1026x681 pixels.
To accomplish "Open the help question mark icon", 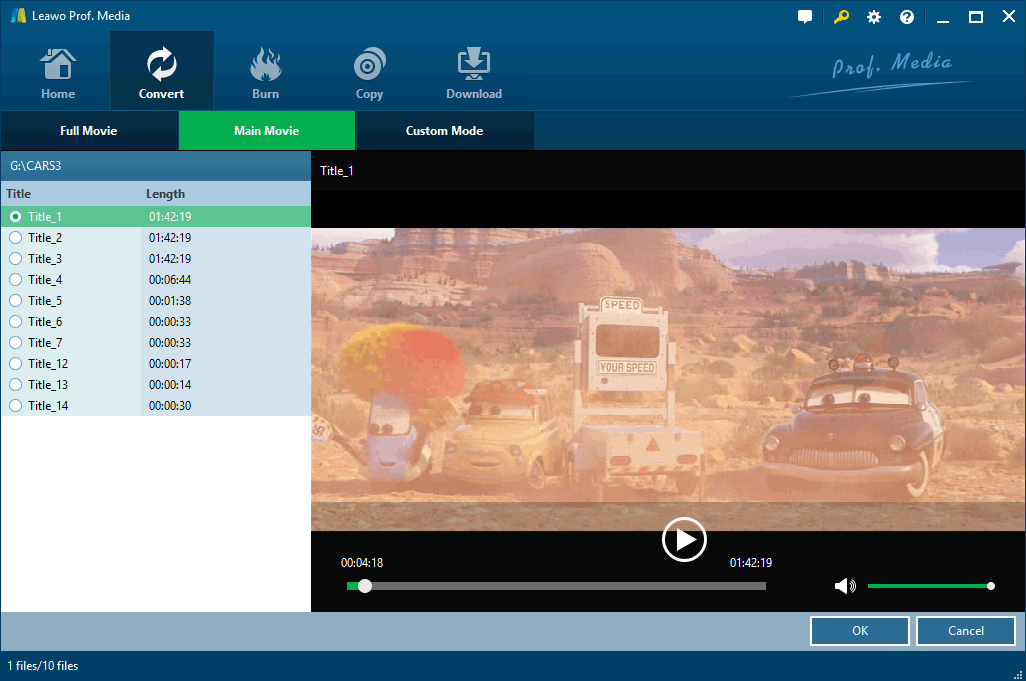I will click(906, 17).
